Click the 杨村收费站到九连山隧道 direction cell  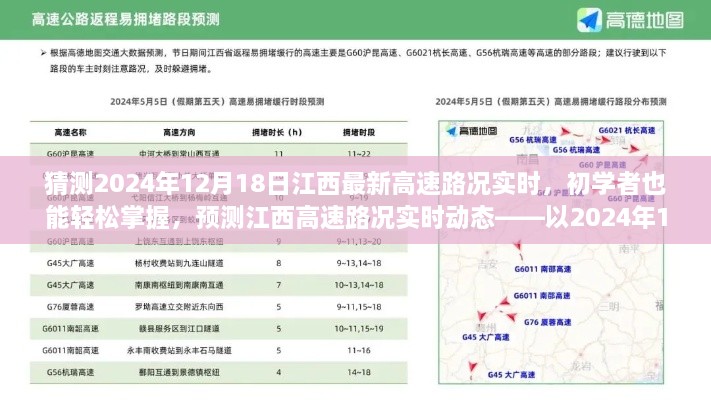tap(179, 263)
